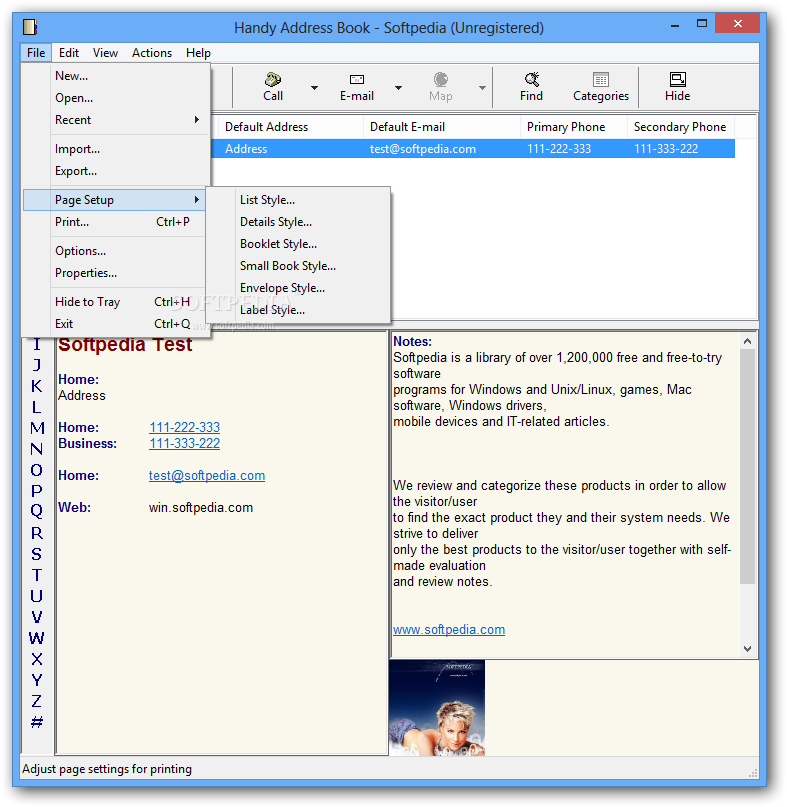Click the Softpedia Test contact name heading
Image resolution: width=787 pixels, height=807 pixels.
125,344
